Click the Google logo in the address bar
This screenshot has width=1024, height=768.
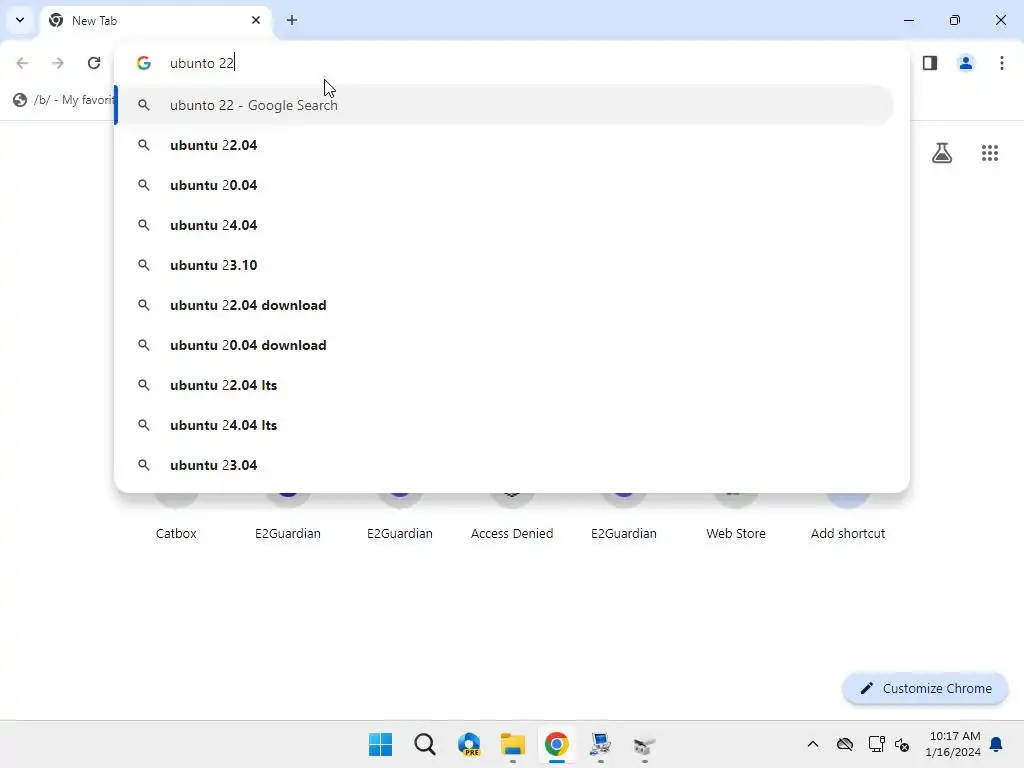point(144,63)
